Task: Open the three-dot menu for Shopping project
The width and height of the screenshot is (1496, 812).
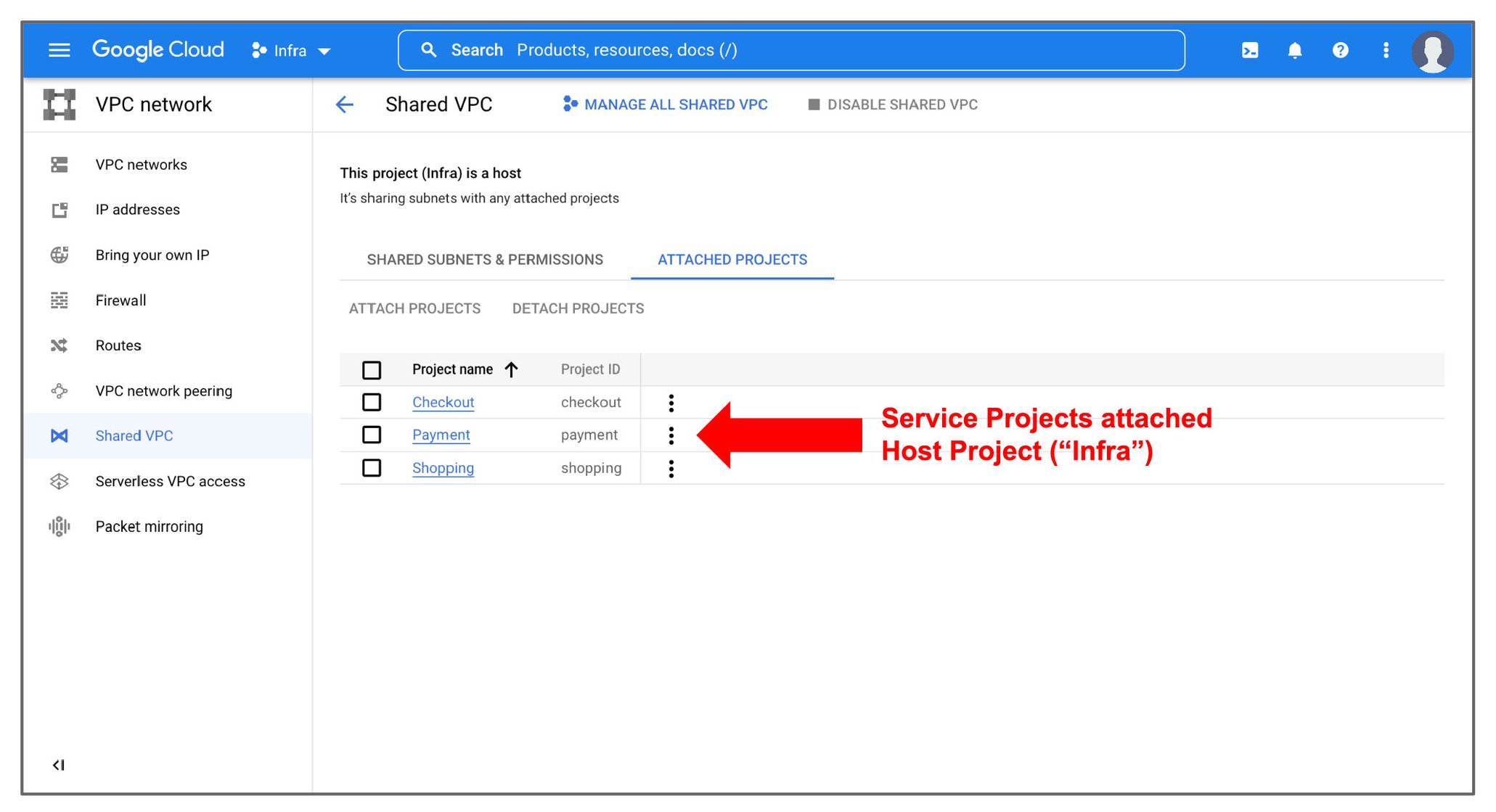Action: [671, 468]
